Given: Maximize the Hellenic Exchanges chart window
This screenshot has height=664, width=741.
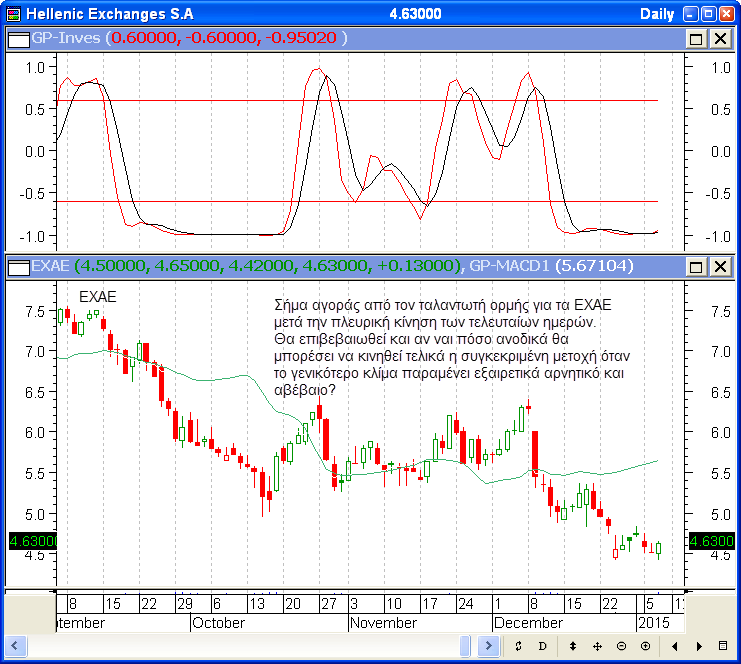Looking at the screenshot, I should (x=708, y=14).
